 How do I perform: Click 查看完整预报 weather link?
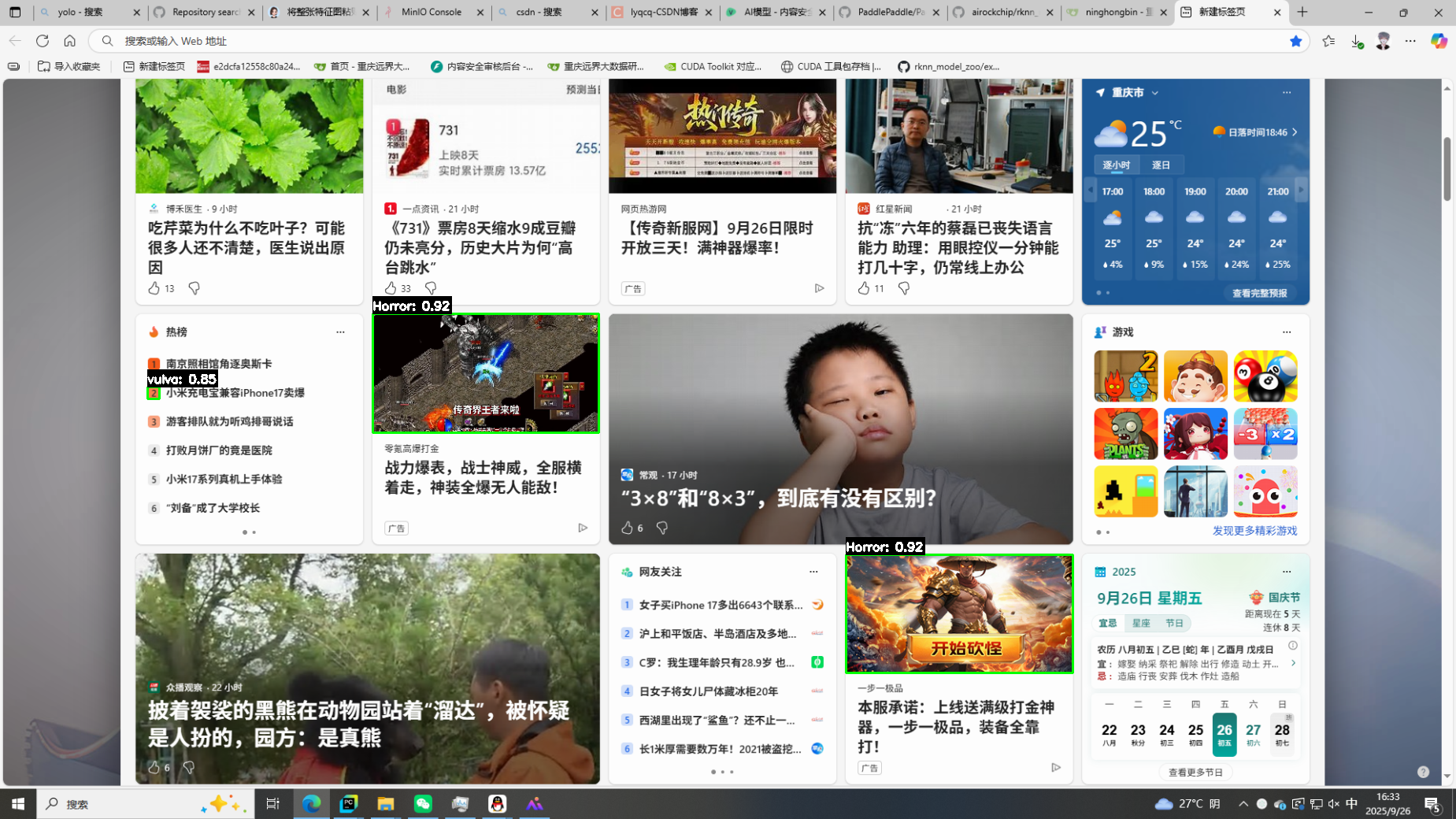(1259, 293)
